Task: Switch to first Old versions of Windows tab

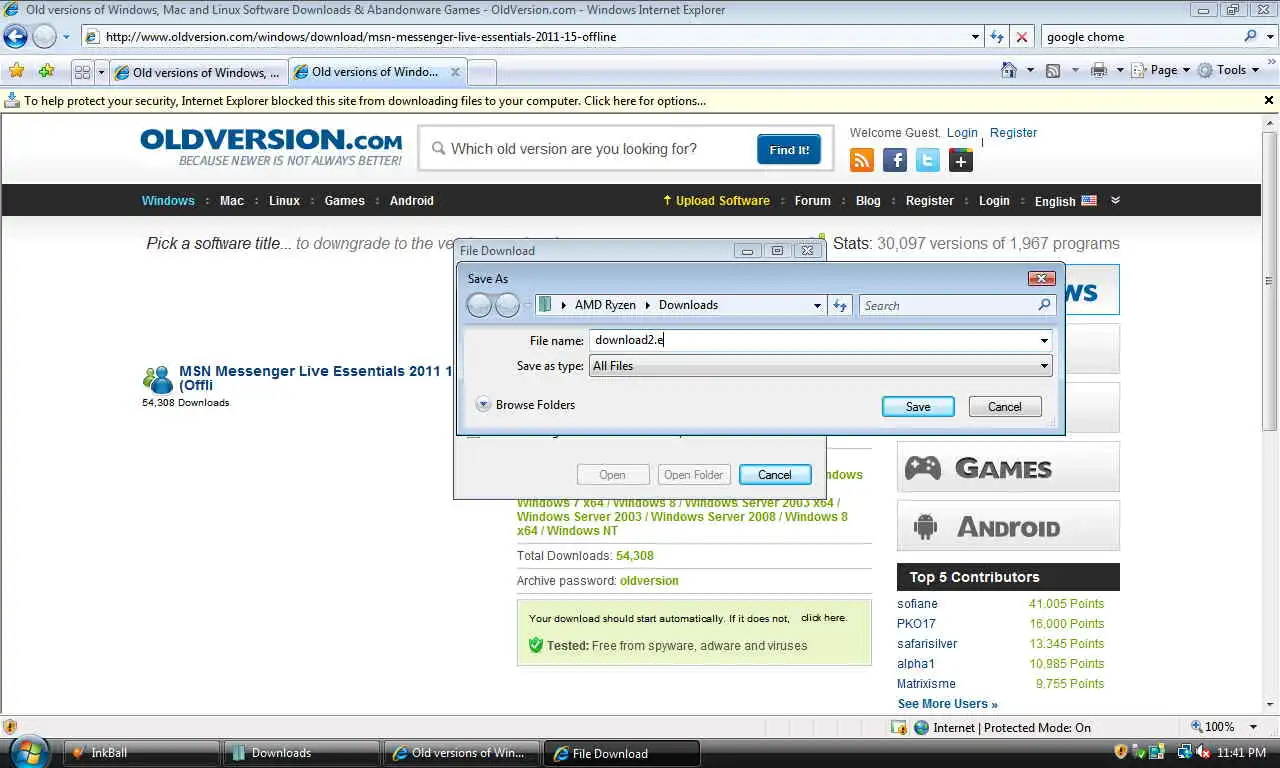Action: coord(198,72)
